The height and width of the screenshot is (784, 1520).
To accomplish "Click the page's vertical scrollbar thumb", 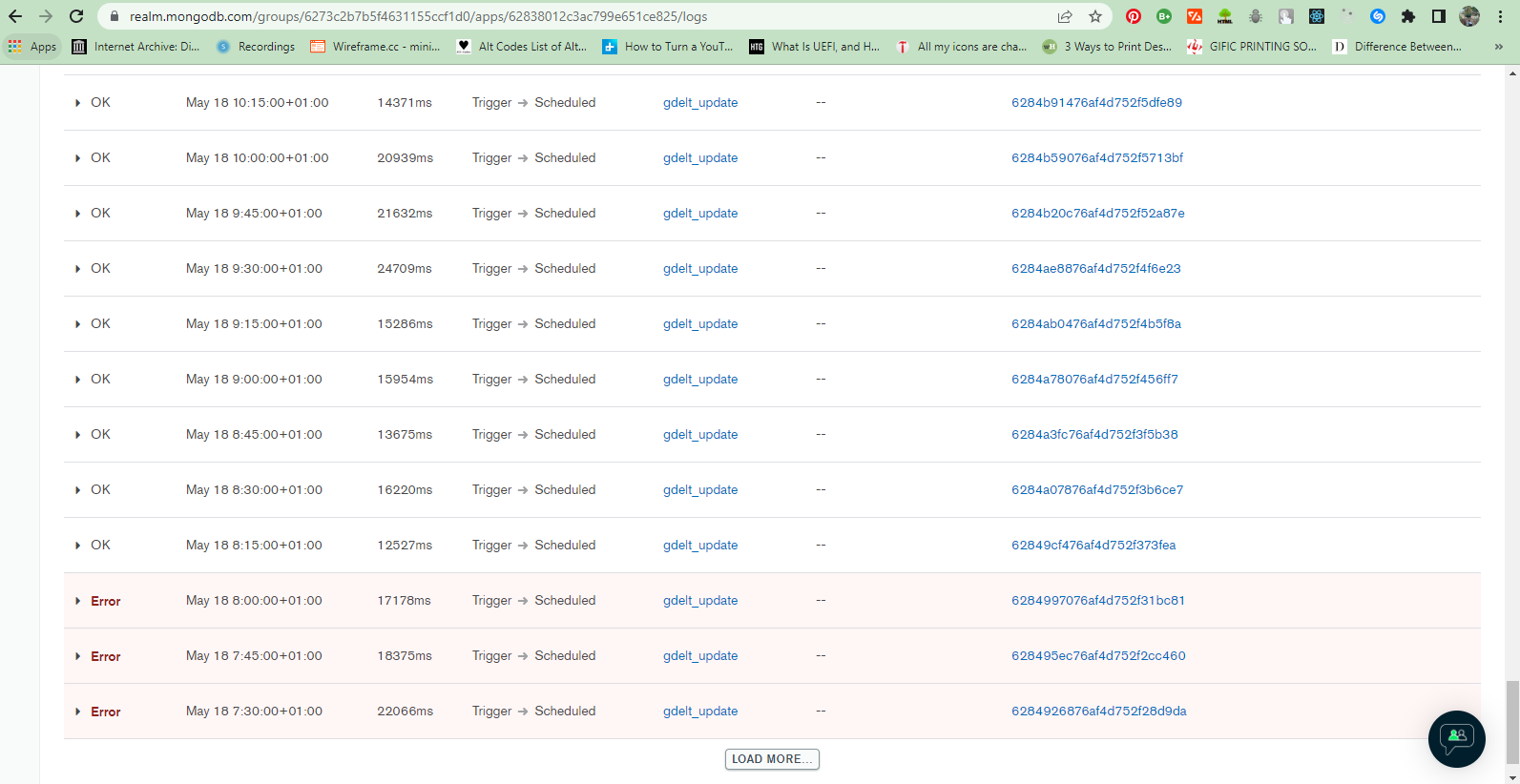I will [1511, 721].
